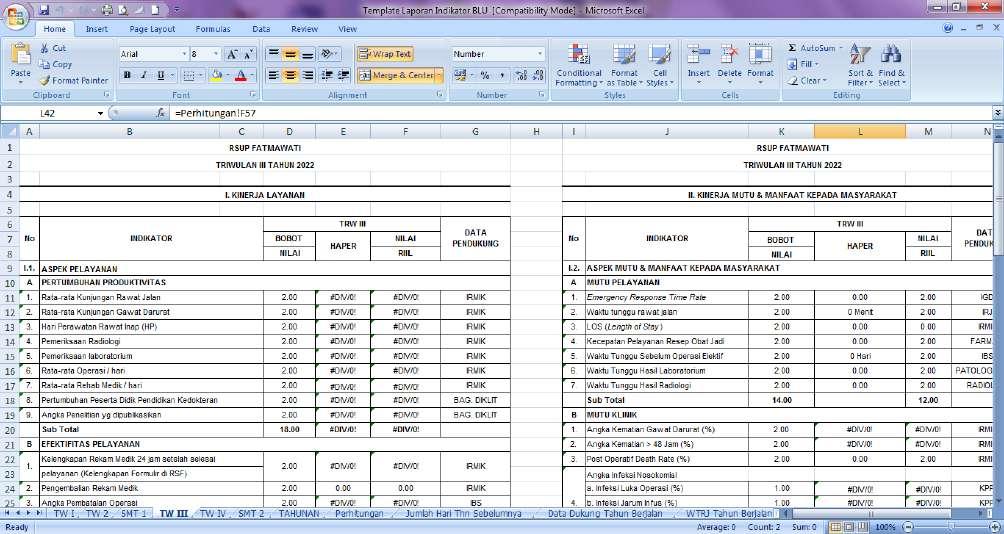Click the Save icon in Quick Access Toolbar
Screen dimensions: 1004x534
pyautogui.click(x=44, y=10)
